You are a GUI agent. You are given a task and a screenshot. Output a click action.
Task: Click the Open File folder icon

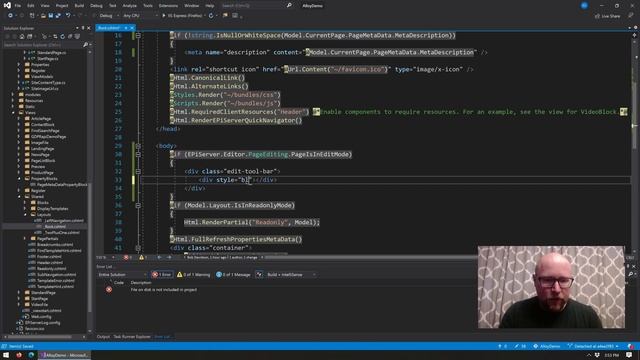(43, 16)
